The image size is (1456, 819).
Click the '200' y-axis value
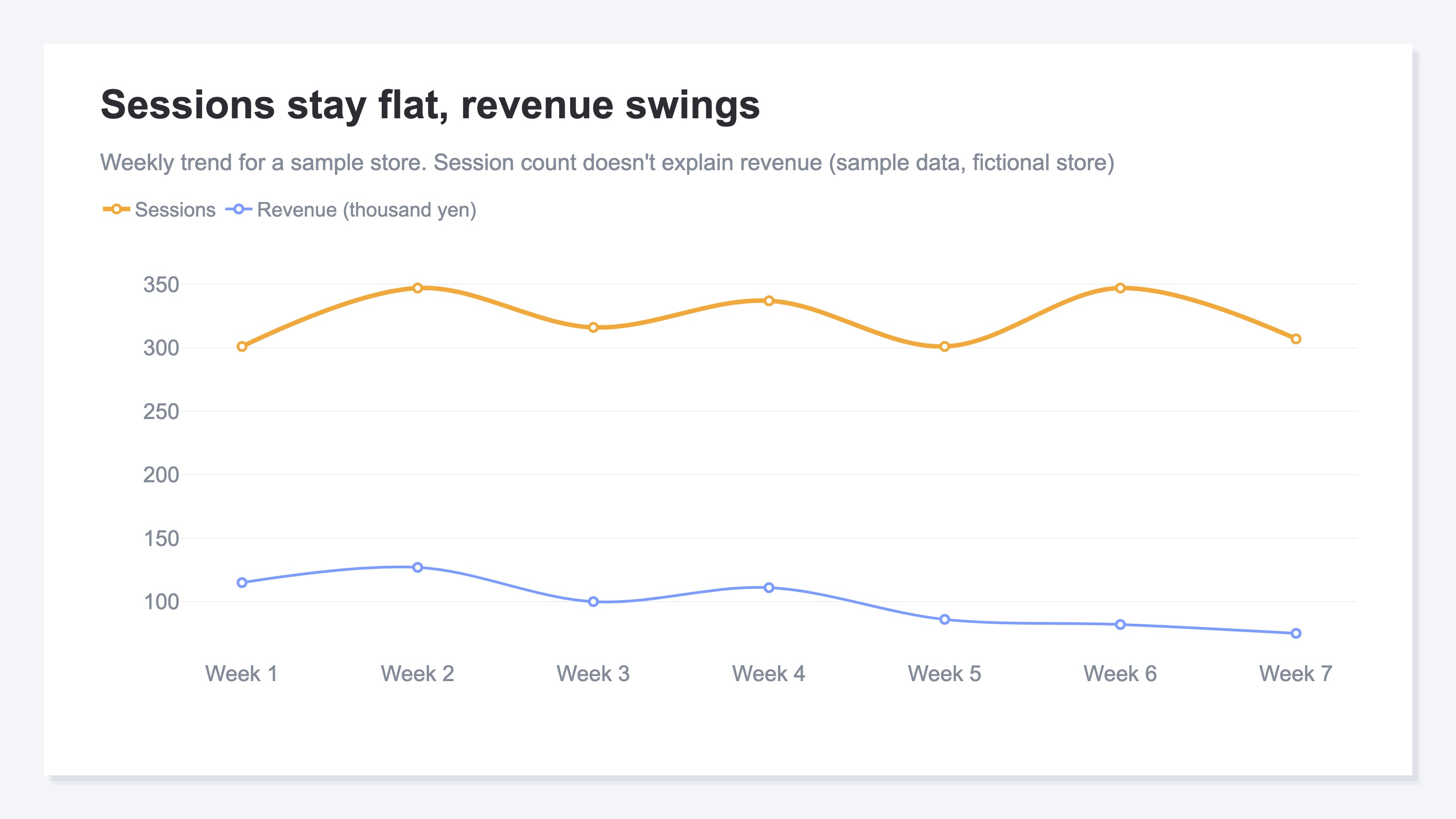point(161,475)
